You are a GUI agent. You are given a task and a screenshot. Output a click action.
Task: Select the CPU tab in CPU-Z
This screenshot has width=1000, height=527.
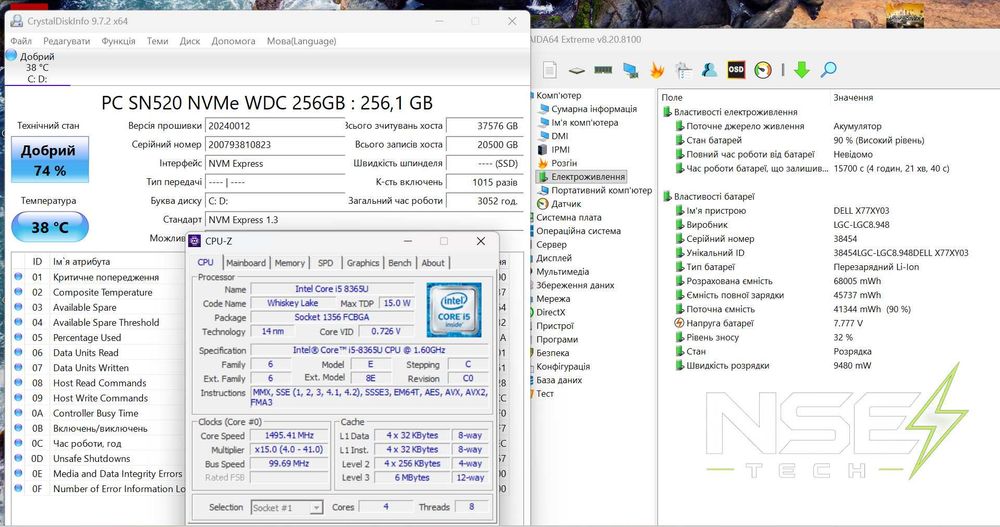[205, 262]
